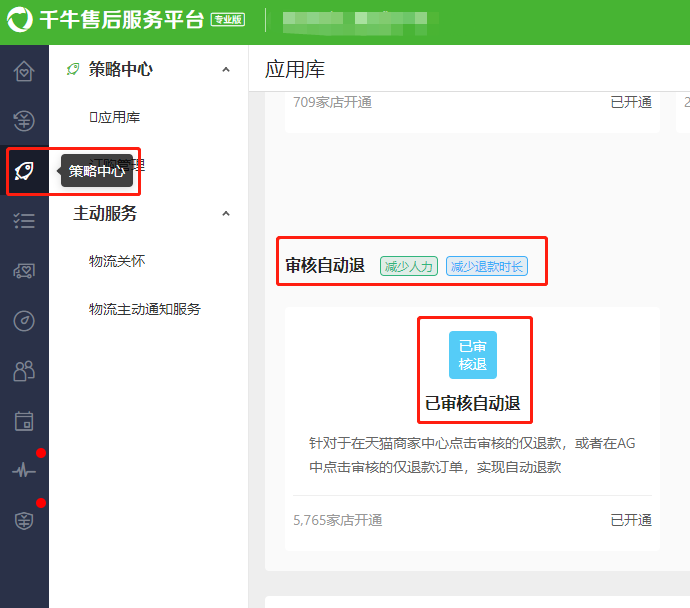Image resolution: width=690 pixels, height=608 pixels.
Task: Open 应用库 in the side menu
Action: [115, 117]
